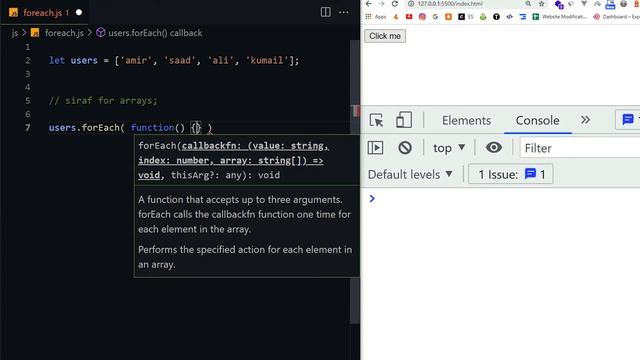Image resolution: width=640 pixels, height=360 pixels.
Task: Open the 'top' JavaScript context dropdown
Action: click(449, 148)
